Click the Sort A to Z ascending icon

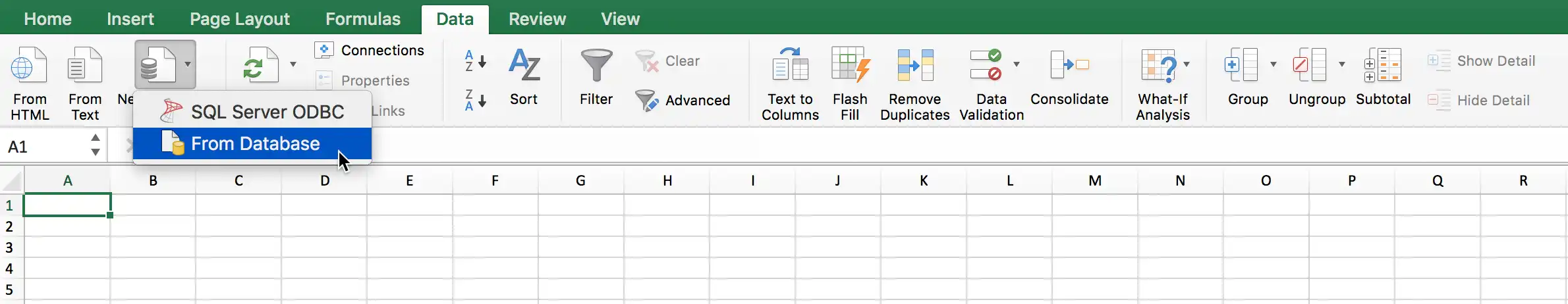(x=475, y=61)
